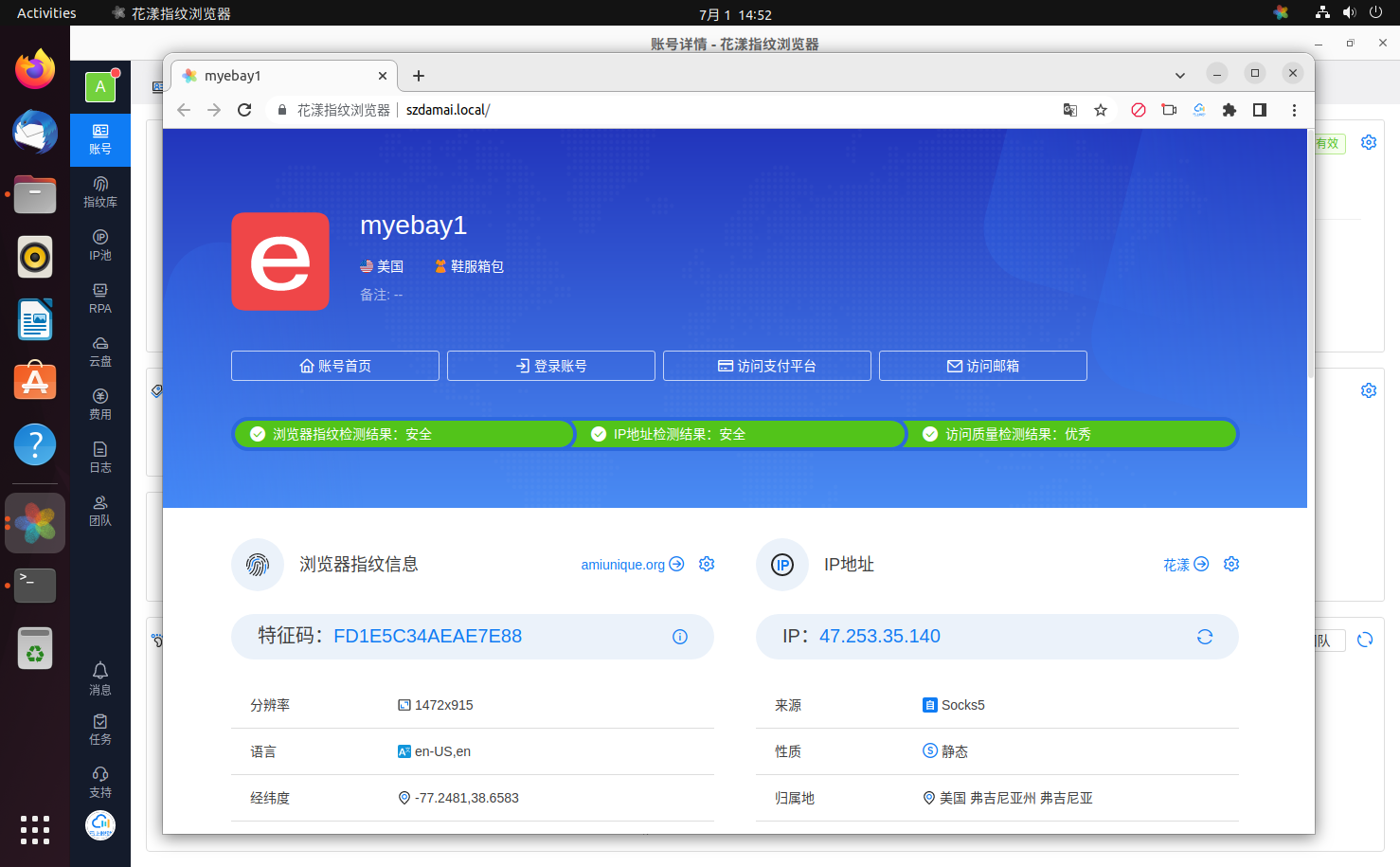Click the 浏览器指纹检测结果 status bar

(404, 434)
